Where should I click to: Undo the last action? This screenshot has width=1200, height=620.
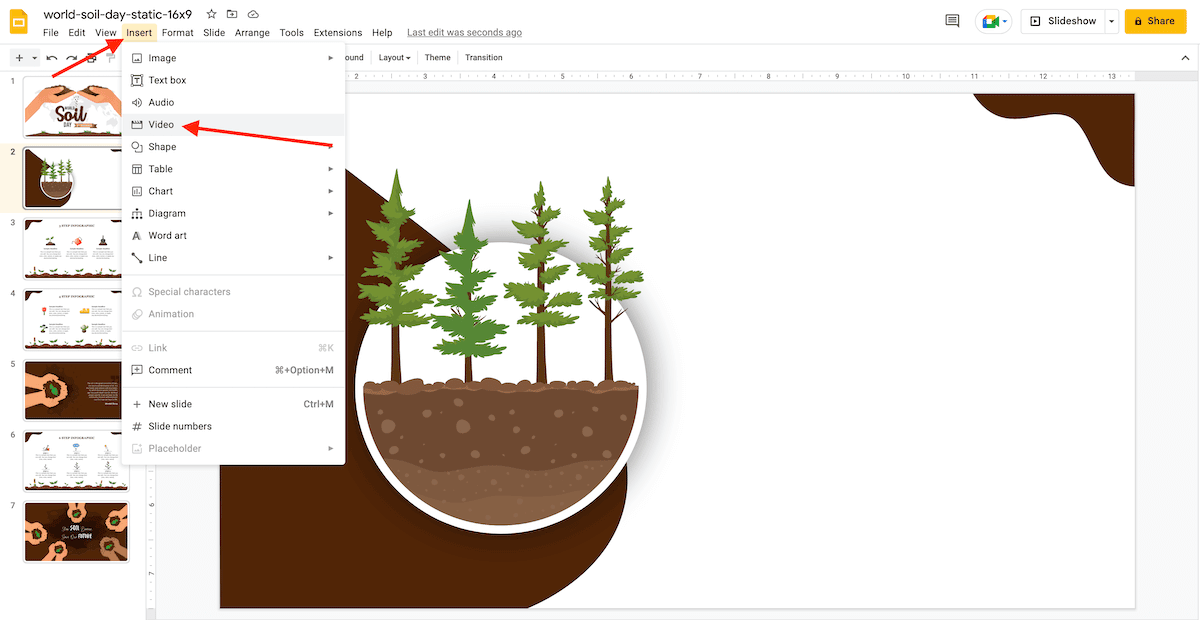52,58
